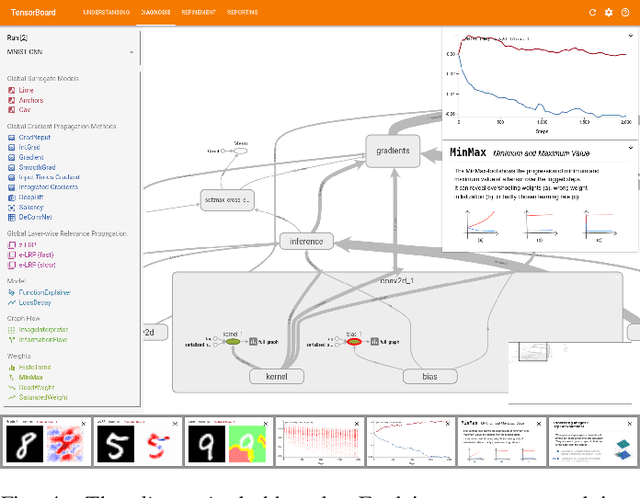Screen dimensions: 640x498
Task: Open the Refinement tab
Action: (198, 12)
